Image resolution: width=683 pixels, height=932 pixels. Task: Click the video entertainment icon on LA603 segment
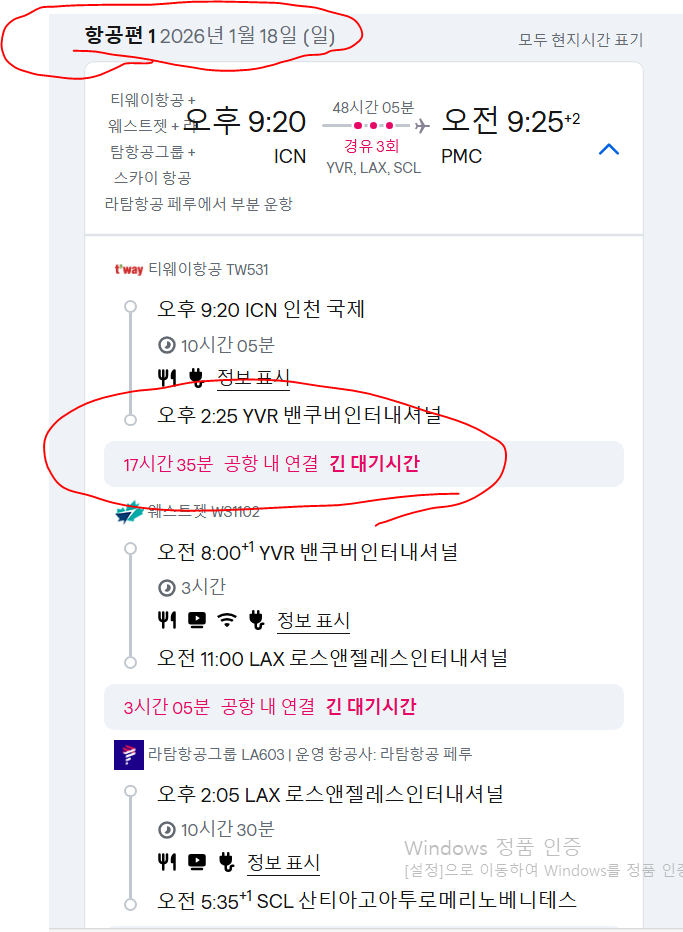click(197, 862)
